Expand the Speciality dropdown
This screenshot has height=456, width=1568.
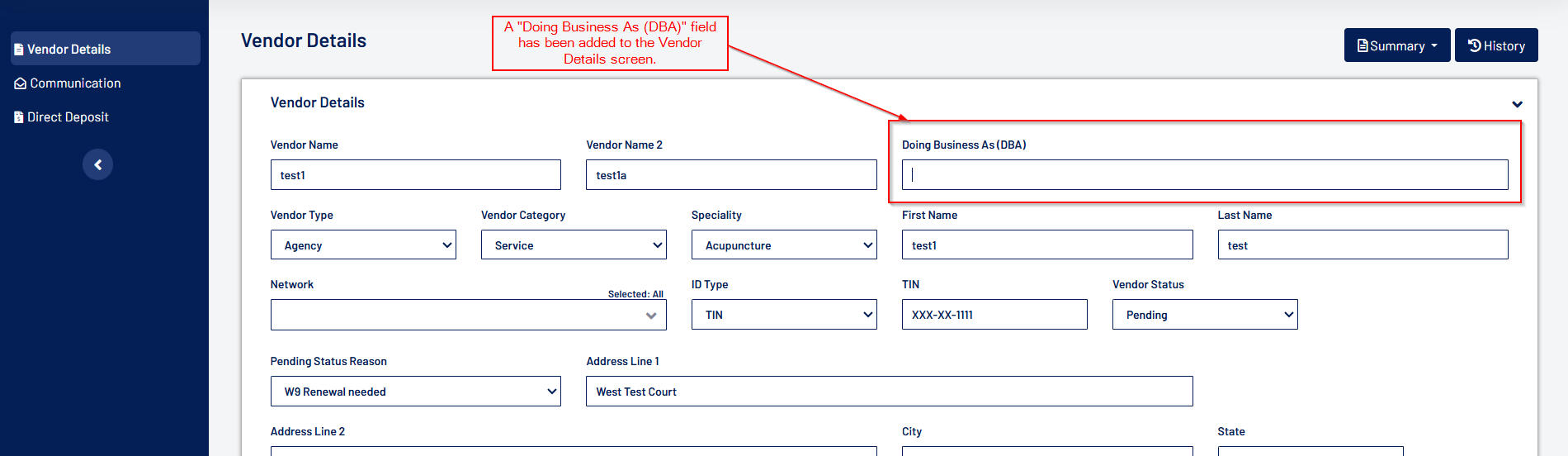(x=784, y=245)
